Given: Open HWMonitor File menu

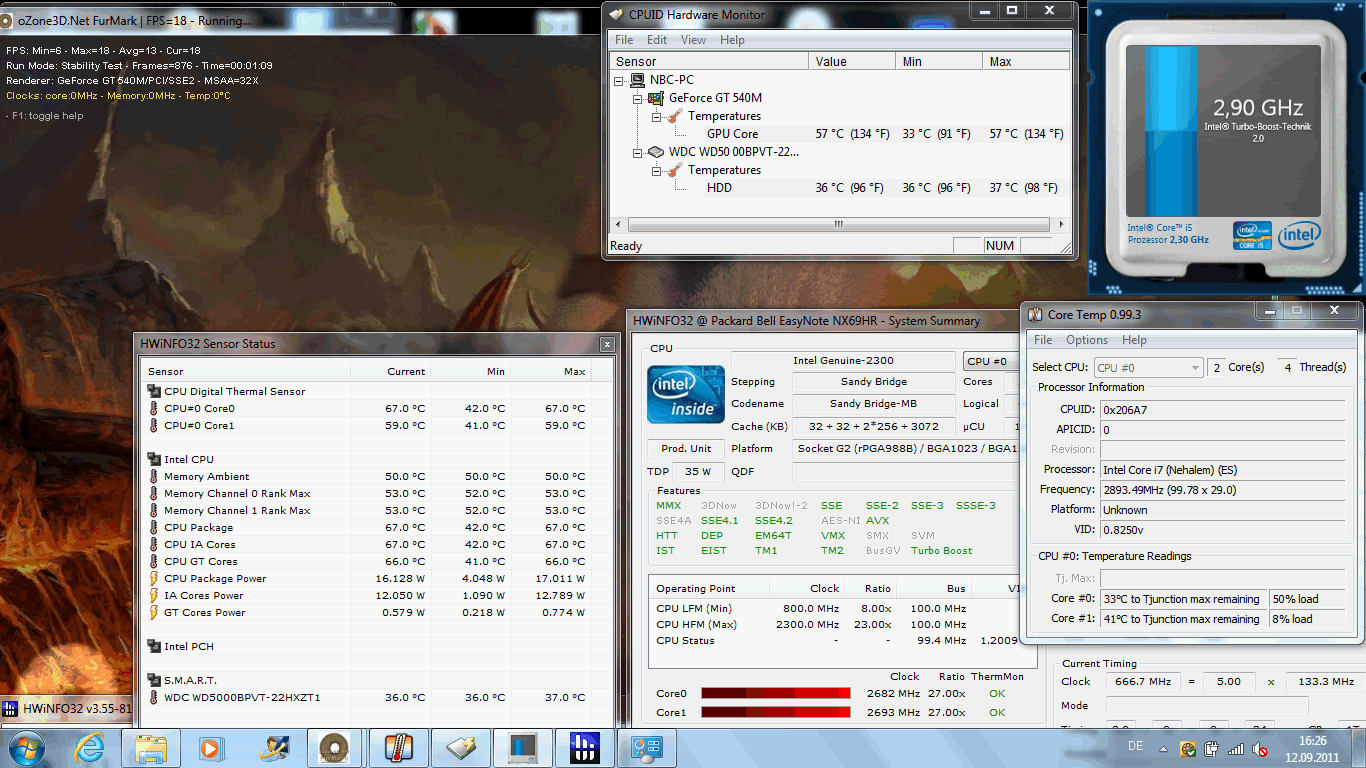Looking at the screenshot, I should 624,40.
